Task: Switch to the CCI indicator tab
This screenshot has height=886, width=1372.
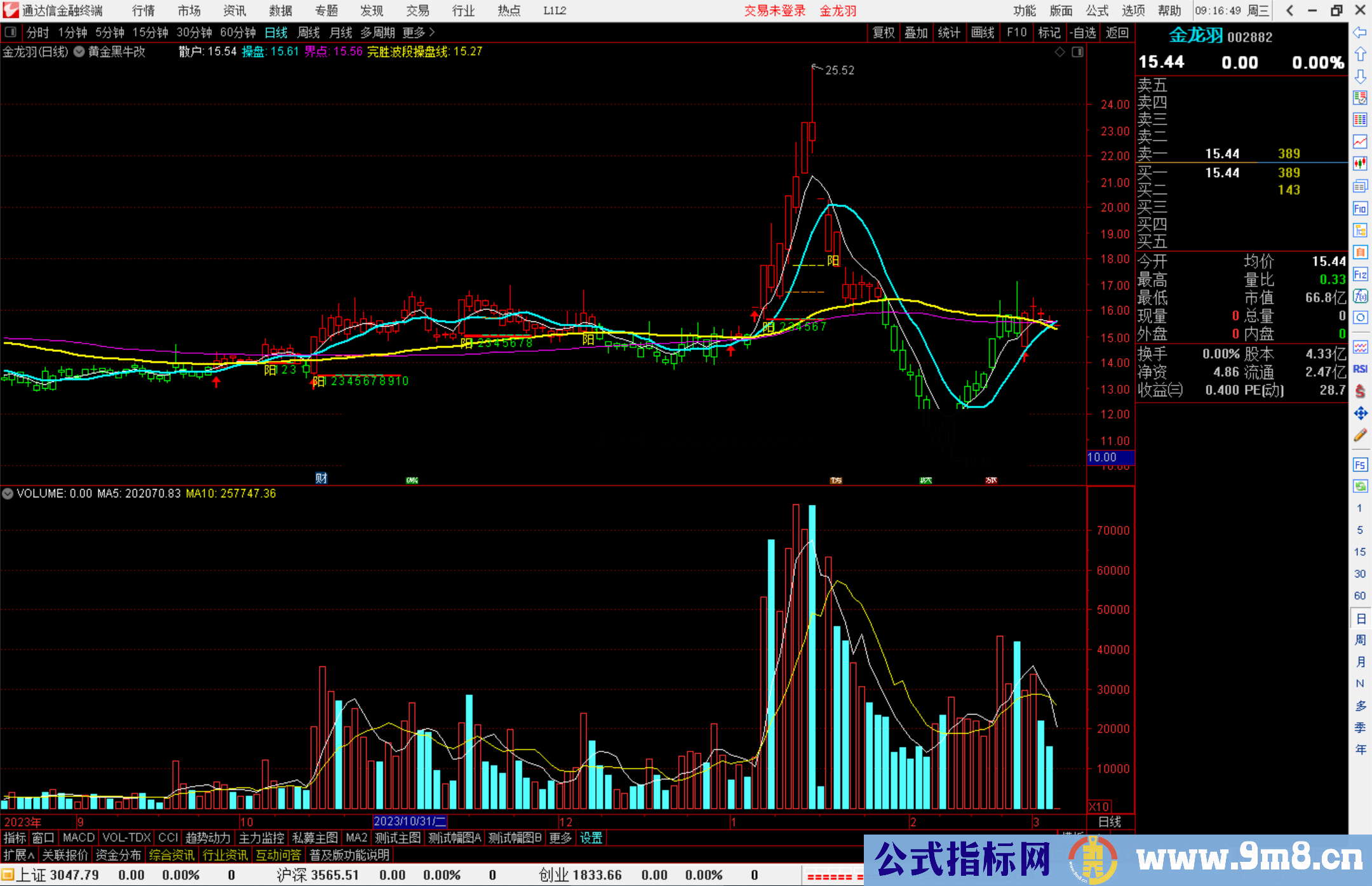Action: click(x=168, y=838)
